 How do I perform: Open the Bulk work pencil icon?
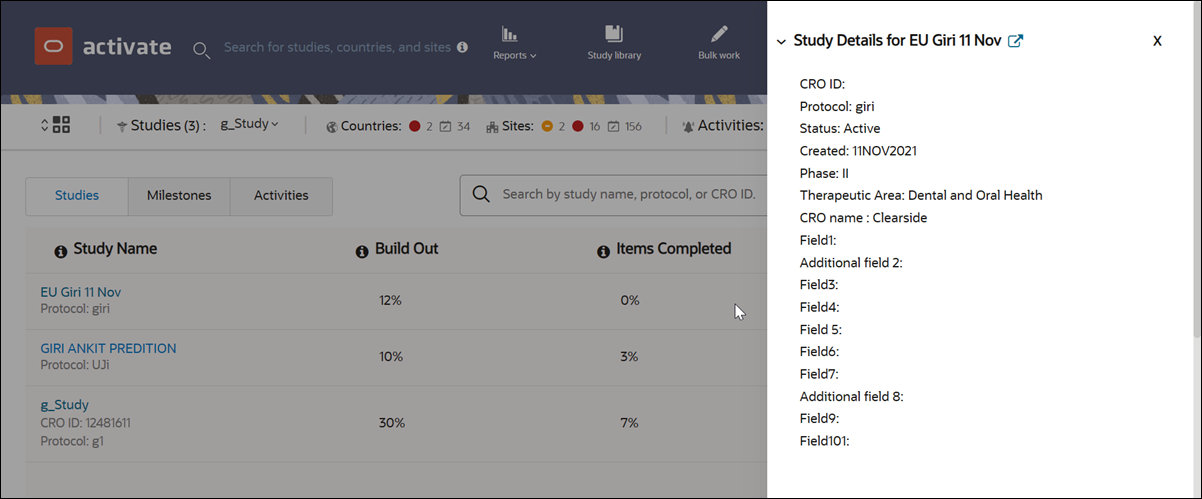(x=719, y=34)
